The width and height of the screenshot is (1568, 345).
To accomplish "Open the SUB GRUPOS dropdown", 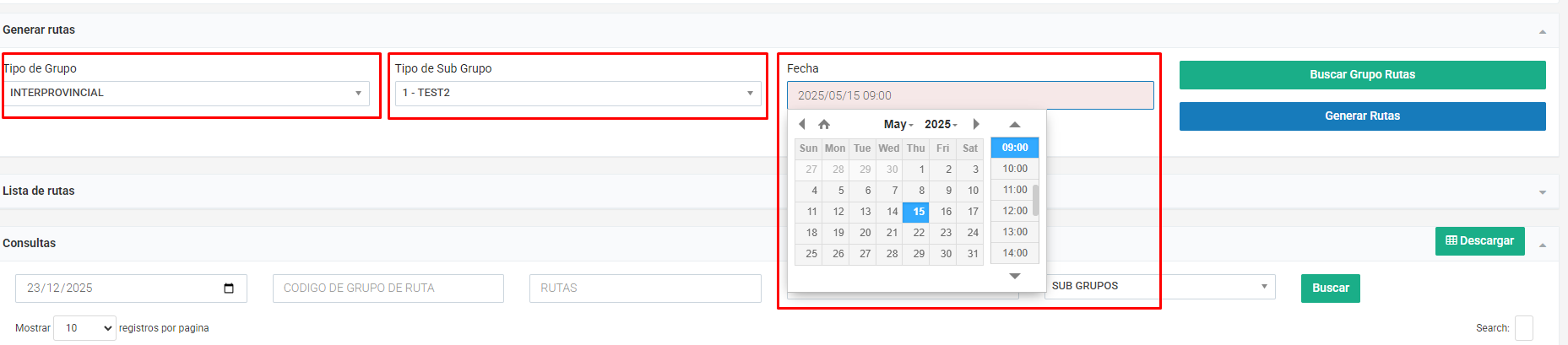I will [x=1158, y=287].
